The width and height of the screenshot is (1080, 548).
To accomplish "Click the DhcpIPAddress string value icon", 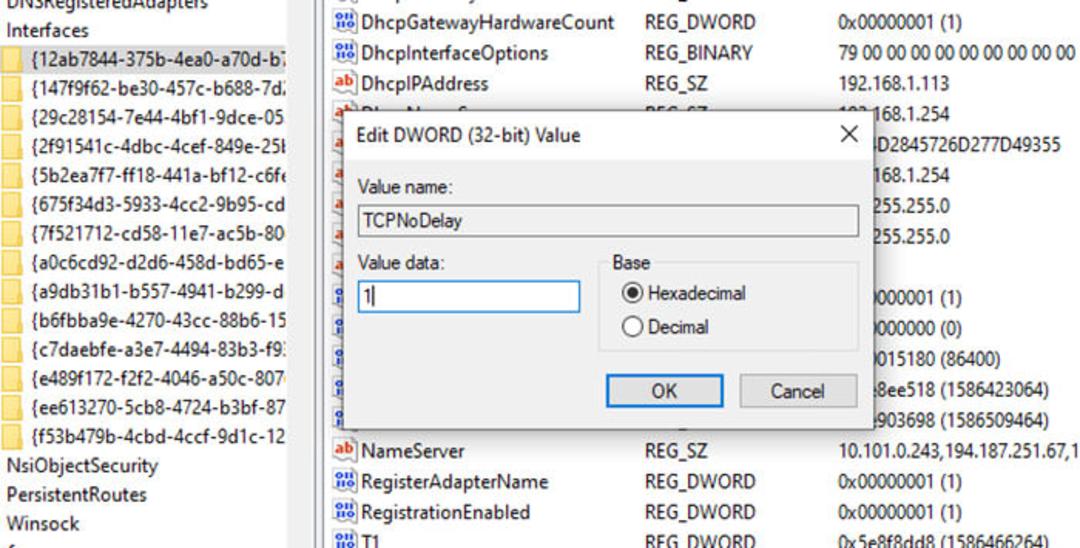I will pyautogui.click(x=344, y=83).
